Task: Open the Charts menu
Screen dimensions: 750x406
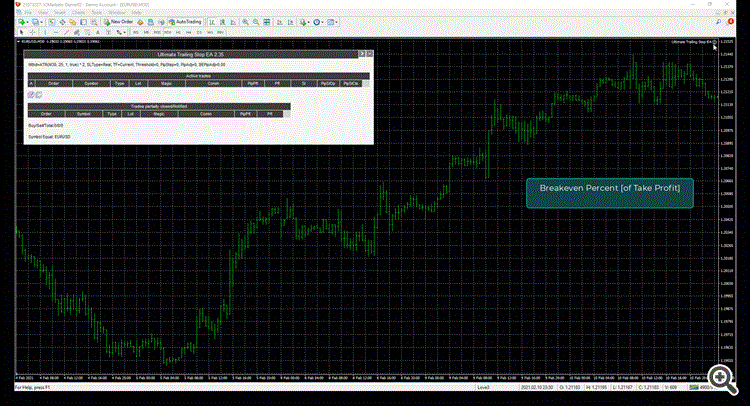Action: pos(78,12)
